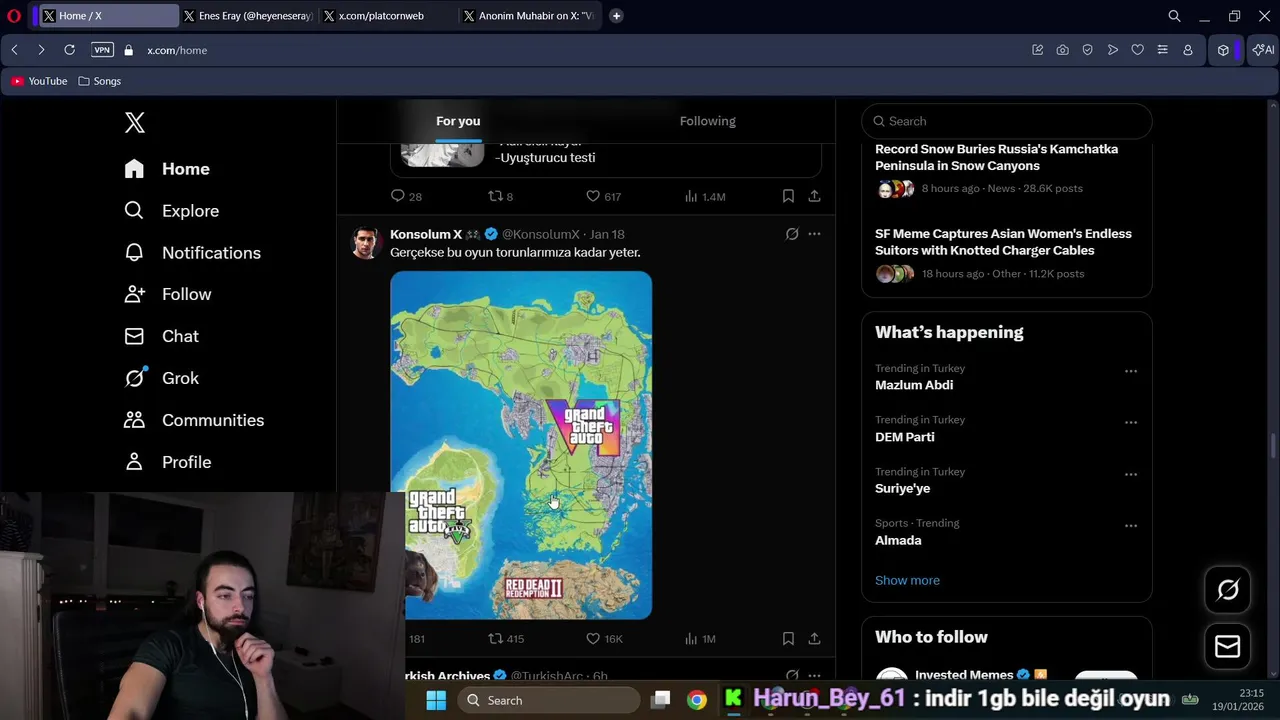Open more options for DEM Parti trend
Image resolution: width=1280 pixels, height=720 pixels.
coord(1131,423)
